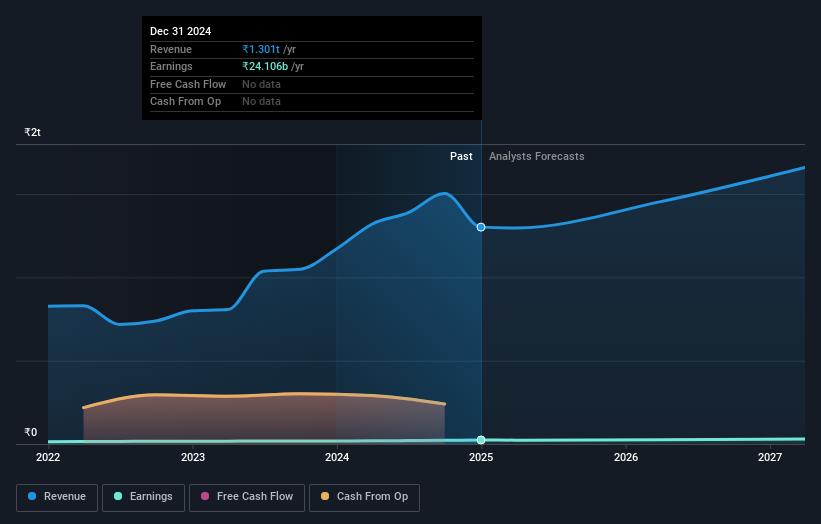Toggle the Cash From Op legend button
The image size is (821, 524).
coord(364,497)
